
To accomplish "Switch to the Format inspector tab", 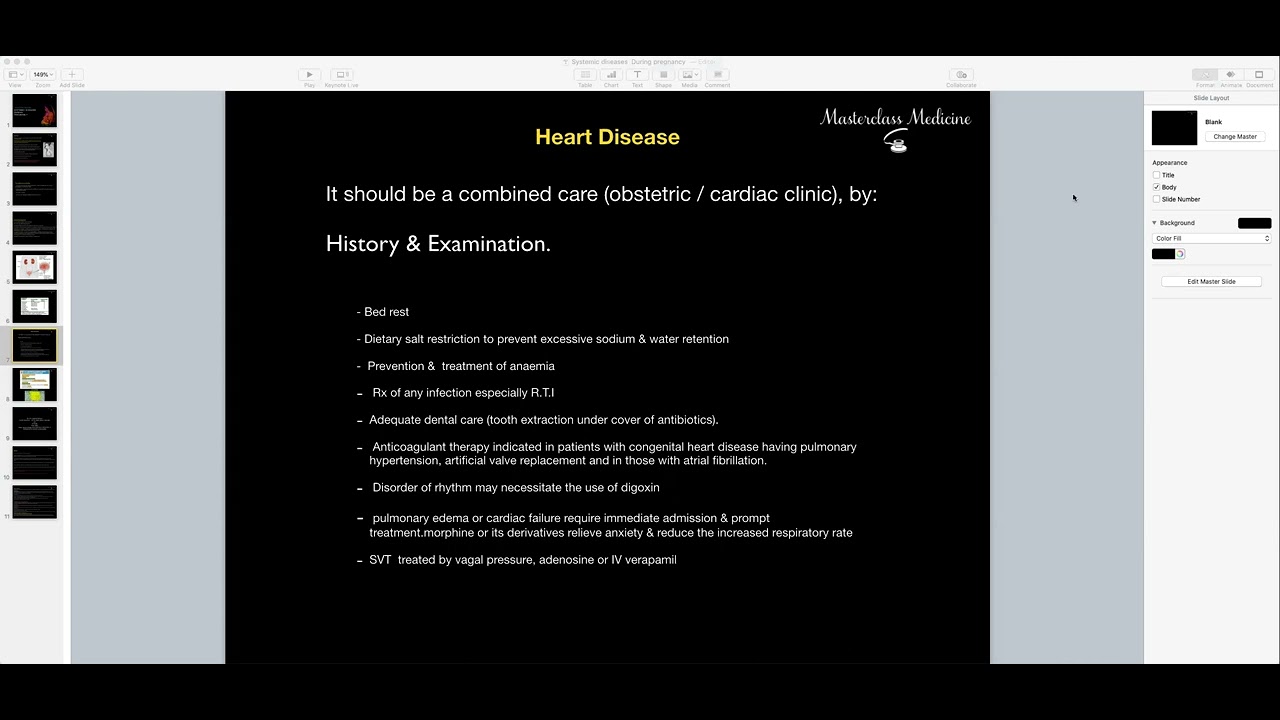I will pyautogui.click(x=1205, y=74).
